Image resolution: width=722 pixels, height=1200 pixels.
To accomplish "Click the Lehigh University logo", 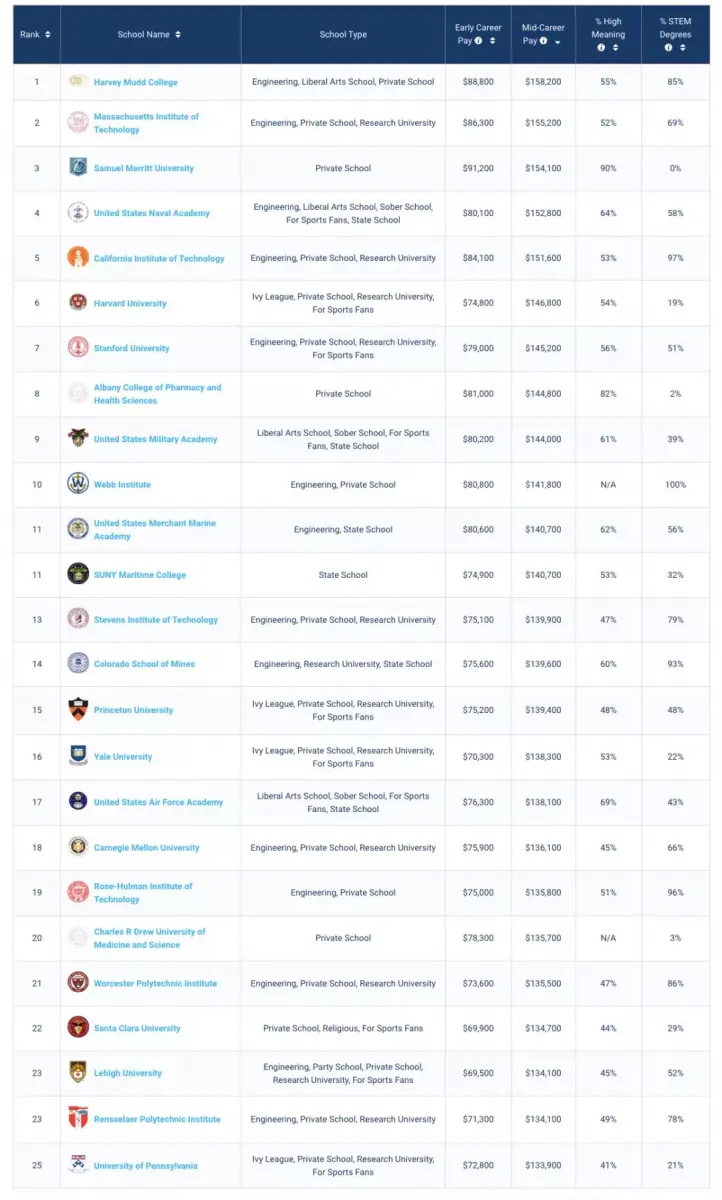I will point(78,1072).
